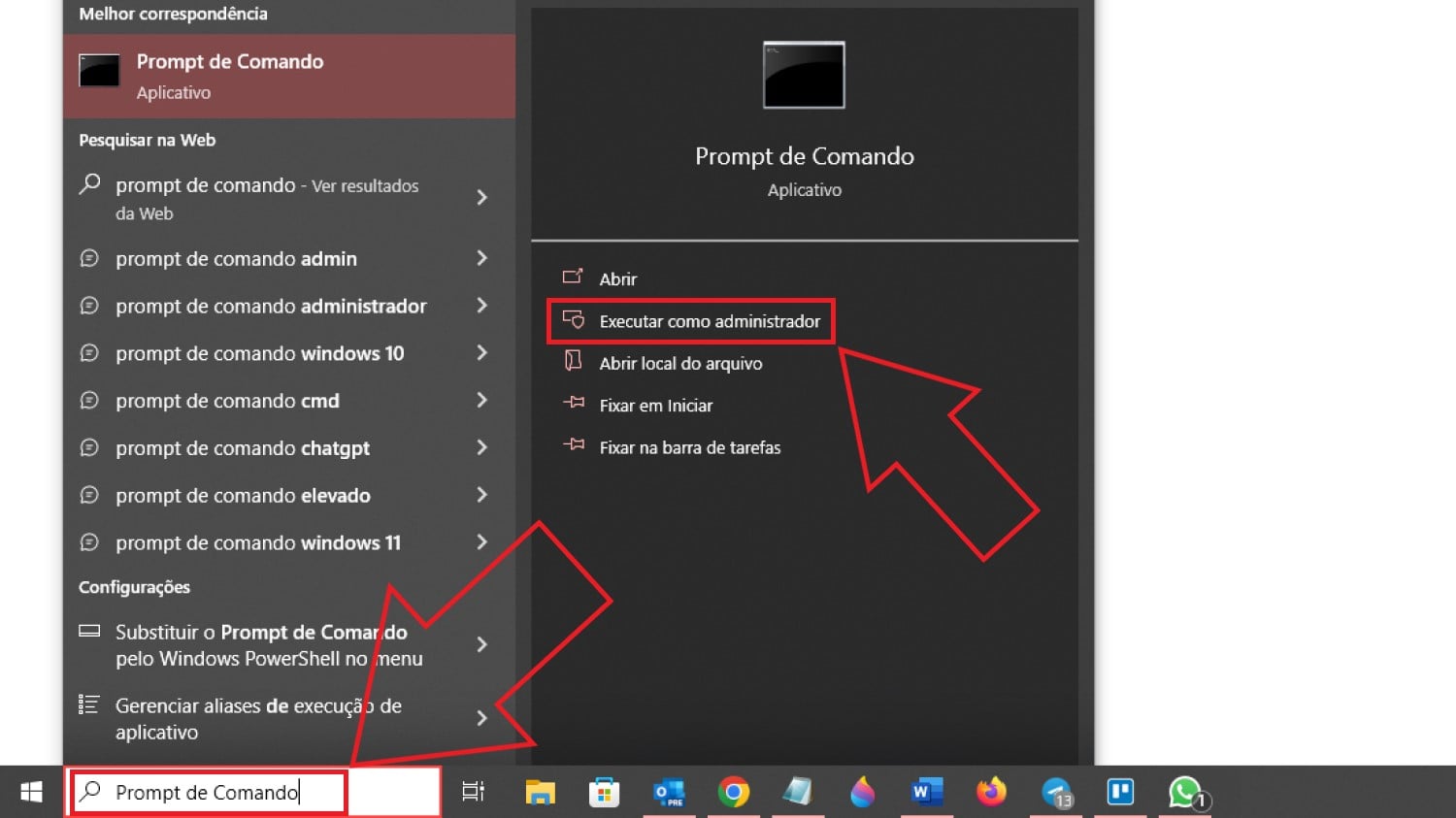This screenshot has height=818, width=1456.
Task: Click the list icon beside Gerenciar aliases
Action: click(x=88, y=704)
